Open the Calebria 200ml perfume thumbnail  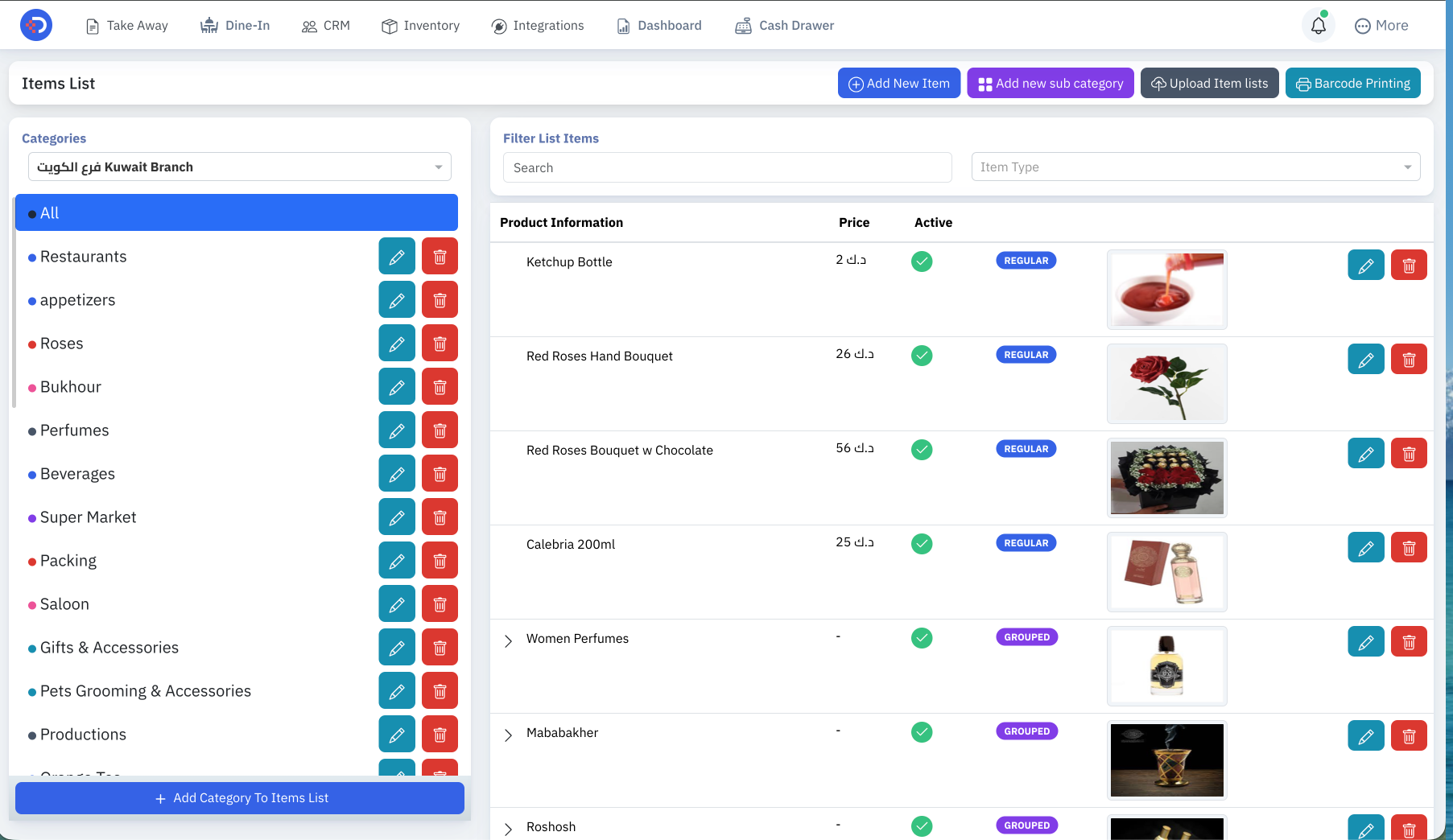(1167, 572)
